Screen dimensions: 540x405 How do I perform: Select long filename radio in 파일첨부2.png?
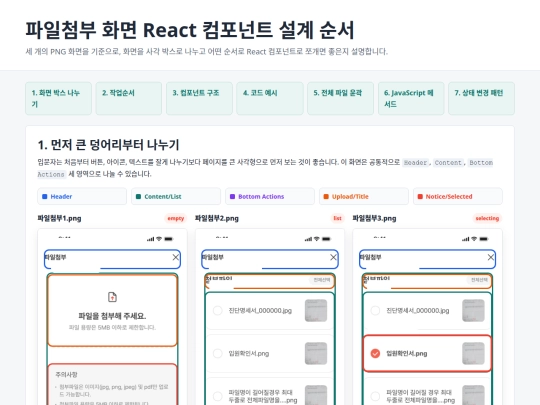218,396
